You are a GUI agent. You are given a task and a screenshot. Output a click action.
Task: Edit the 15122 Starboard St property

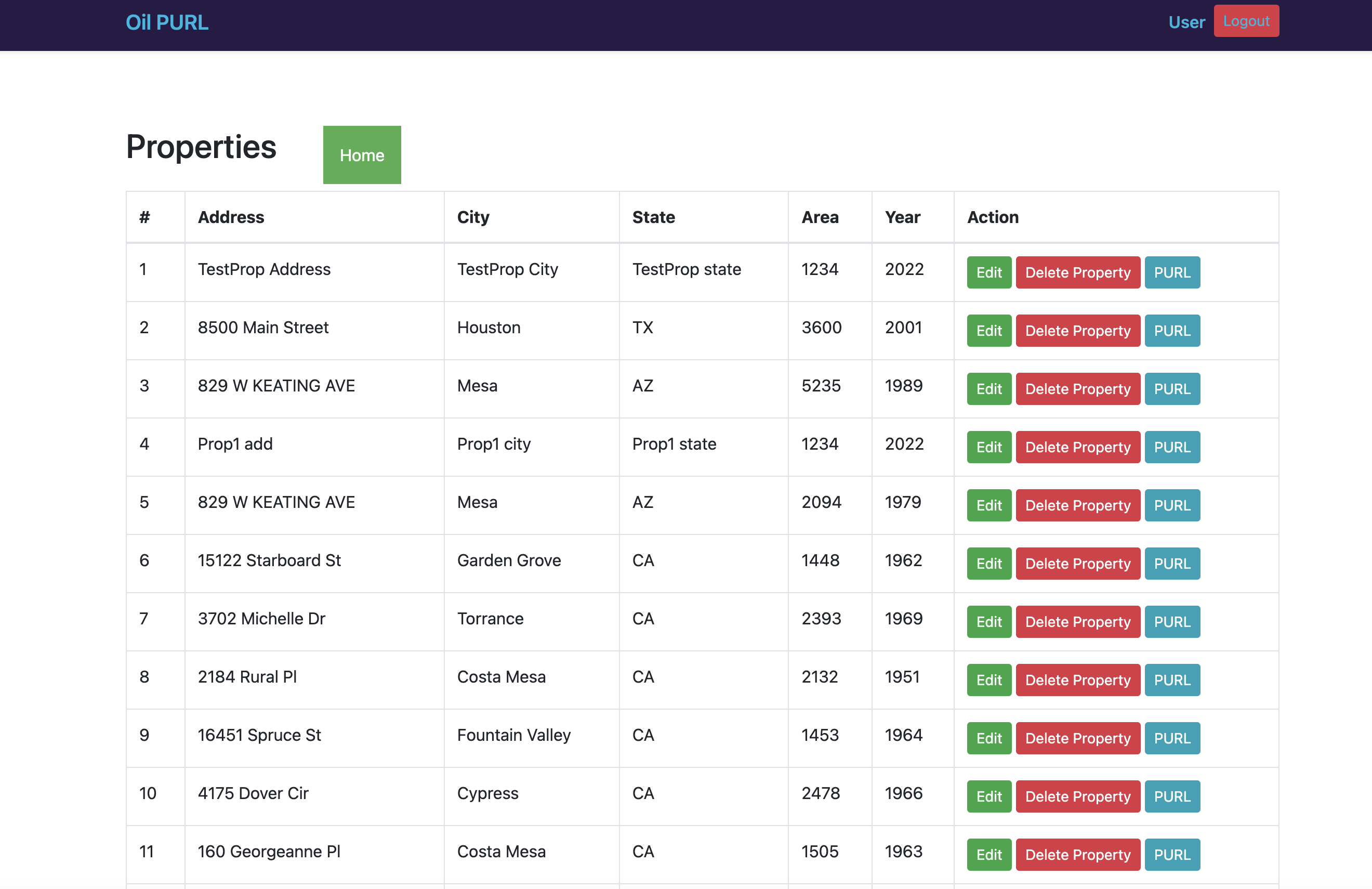[989, 564]
